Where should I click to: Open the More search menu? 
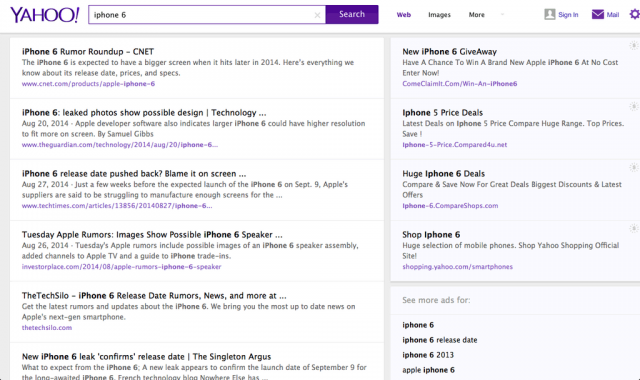(476, 15)
